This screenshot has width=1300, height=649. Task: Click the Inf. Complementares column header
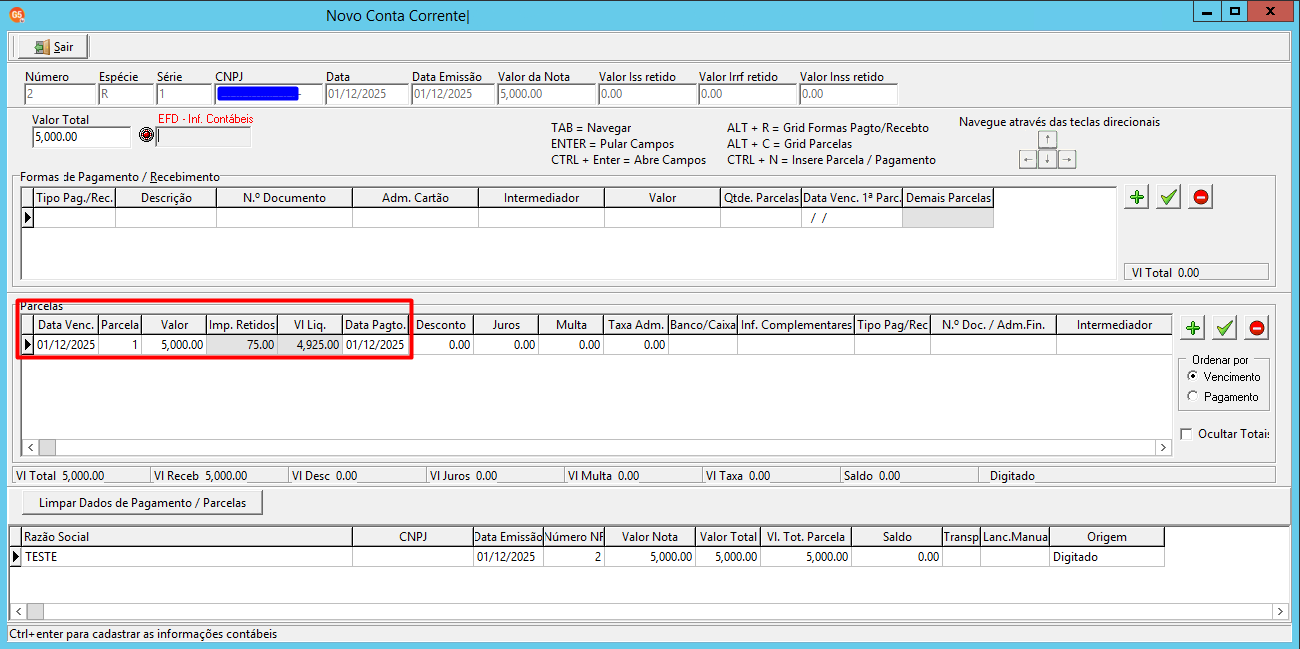[x=796, y=325]
